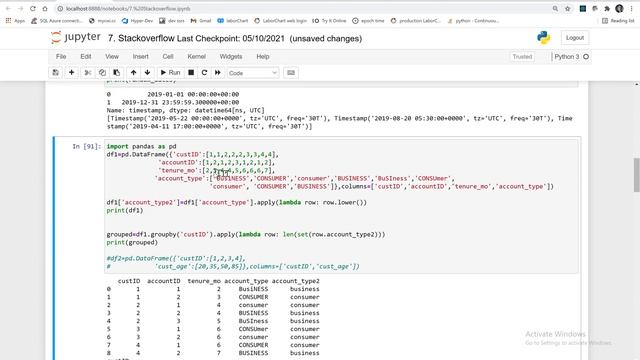The height and width of the screenshot is (360, 640).
Task: Click the print(grouped) code line
Action: coord(132,242)
